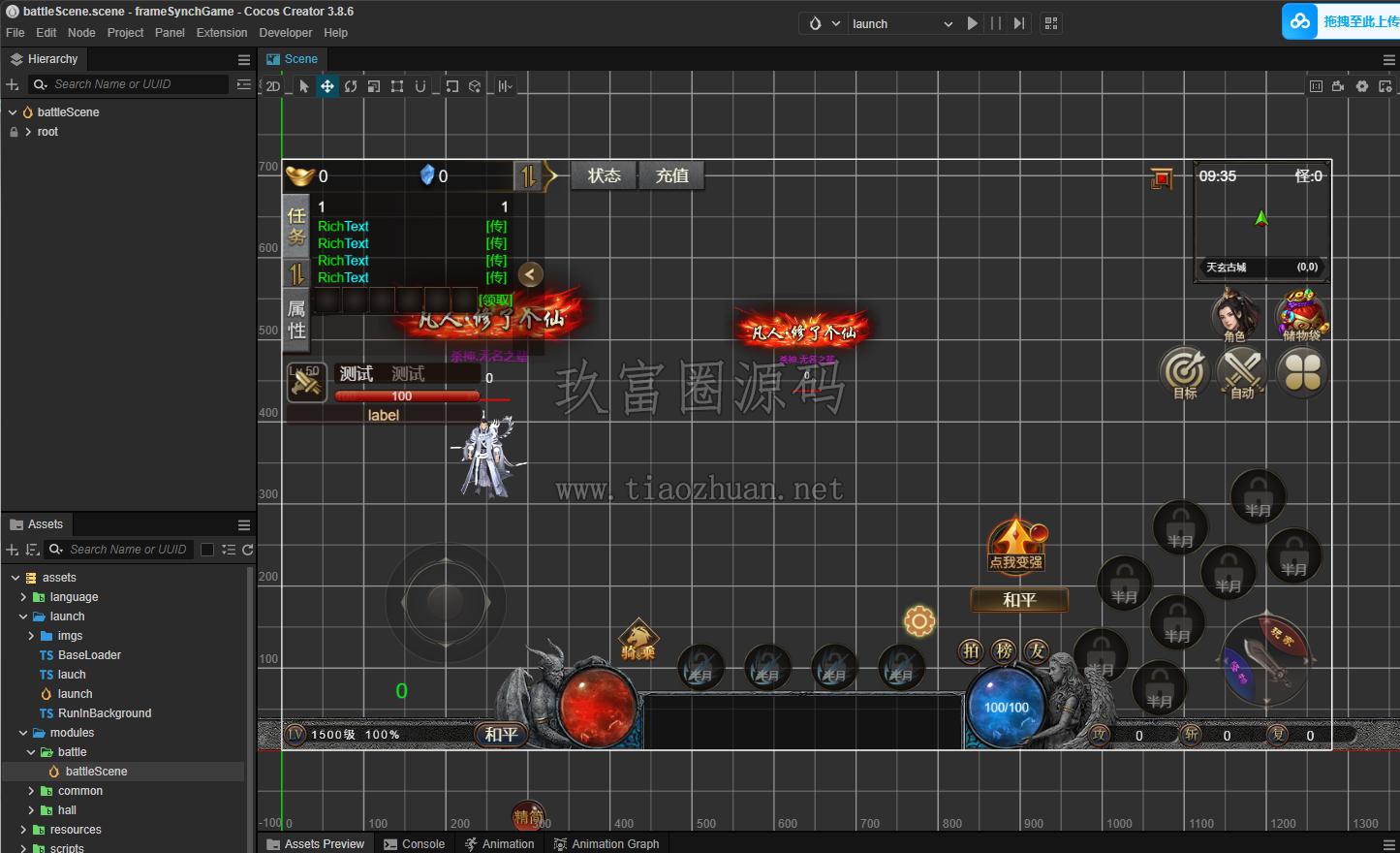
Task: Toggle 2D view mode
Action: 273,86
